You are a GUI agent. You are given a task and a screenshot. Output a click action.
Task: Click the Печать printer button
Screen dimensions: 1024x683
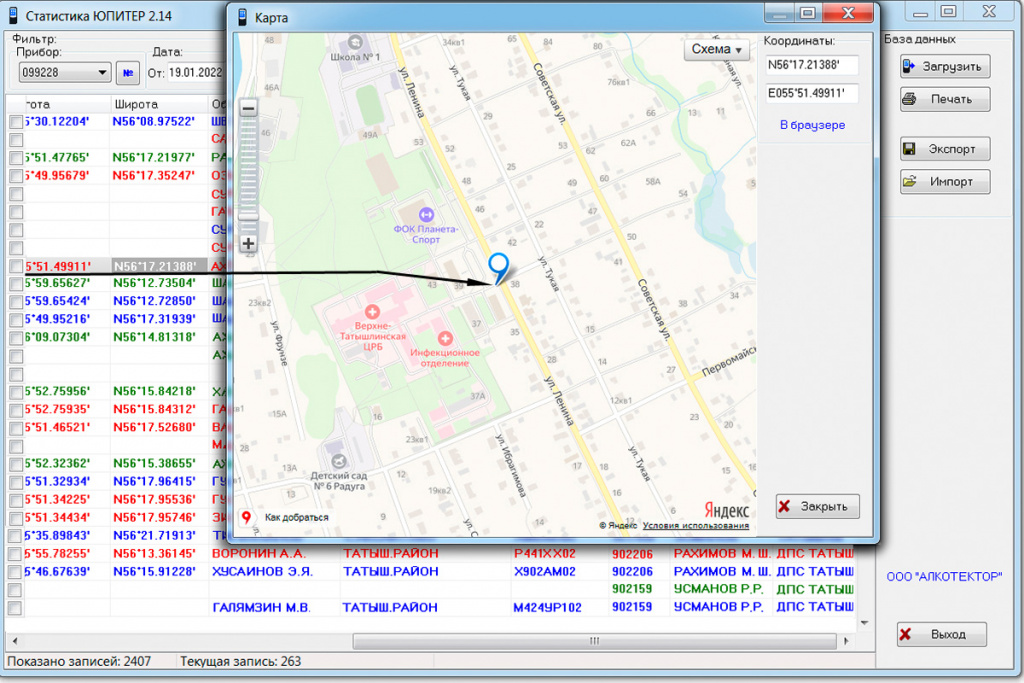pos(944,99)
